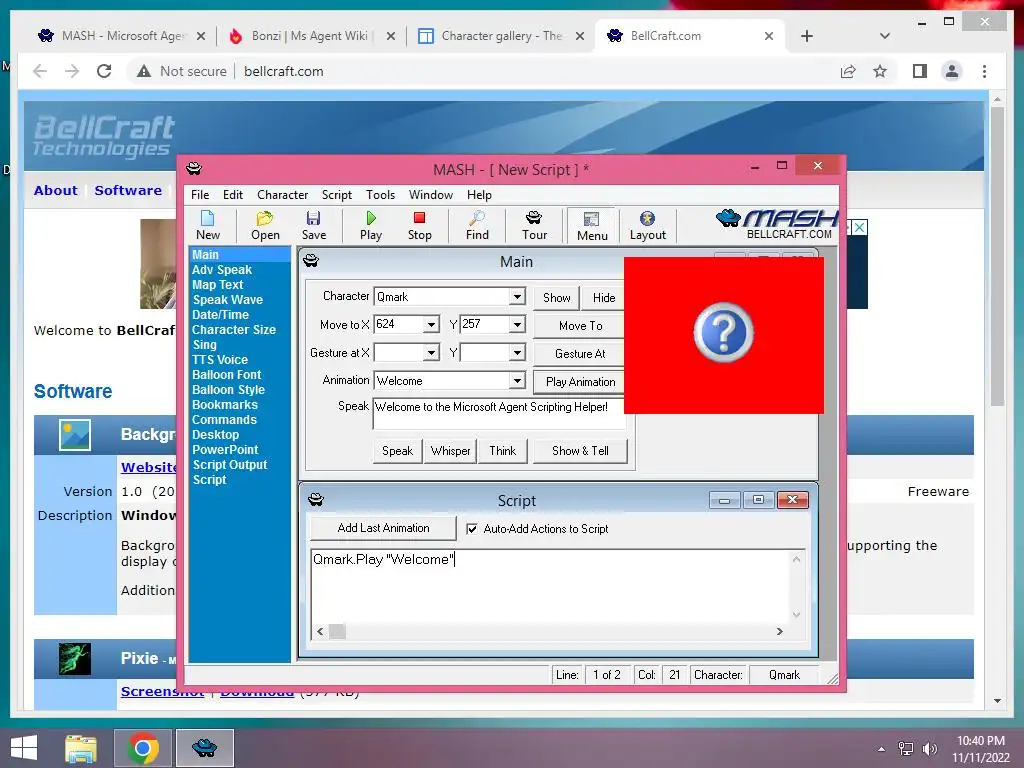
Task: Open the Window menu in MASH
Action: click(x=430, y=195)
